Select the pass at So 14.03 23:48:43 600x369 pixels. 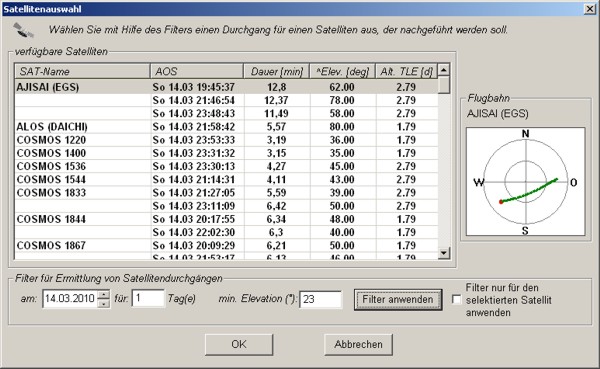click(227, 113)
